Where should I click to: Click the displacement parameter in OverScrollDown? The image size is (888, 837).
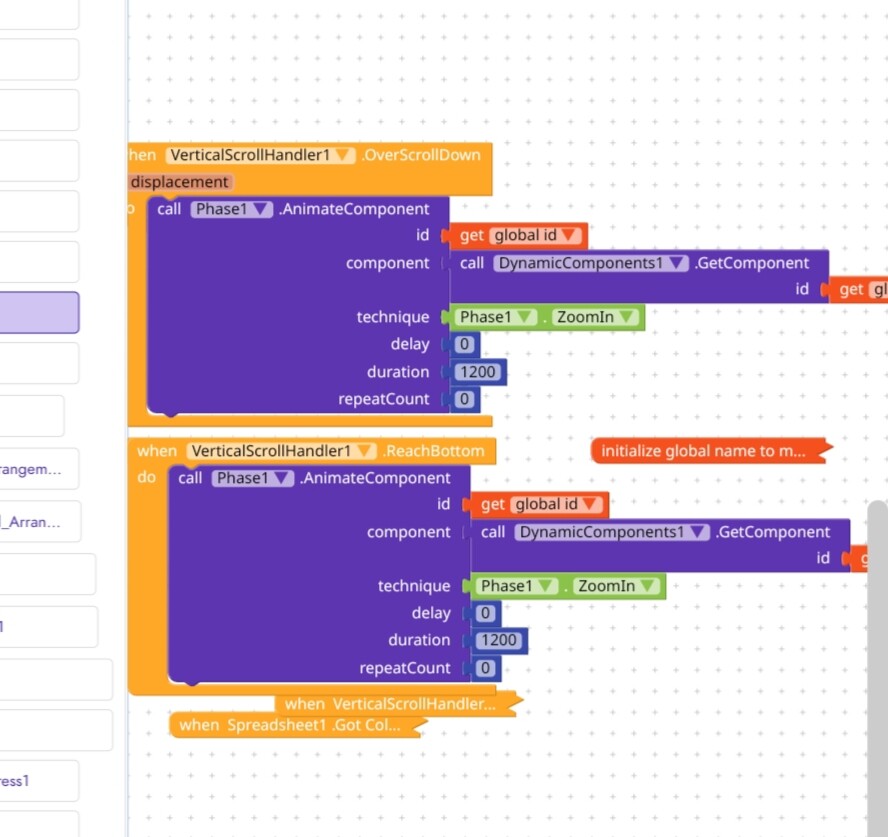click(180, 182)
